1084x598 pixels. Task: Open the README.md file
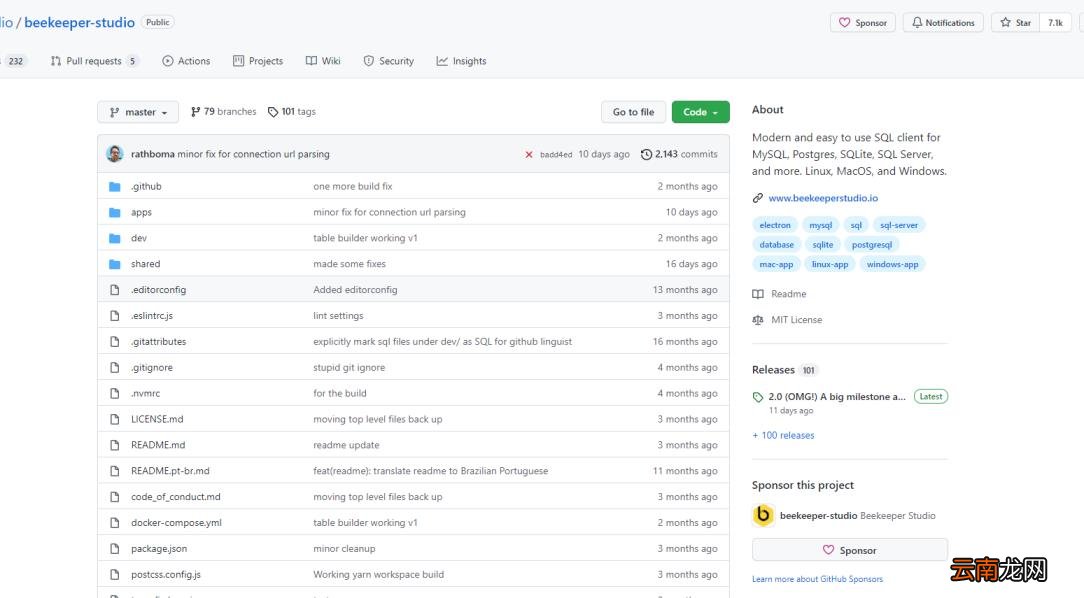[x=158, y=445]
